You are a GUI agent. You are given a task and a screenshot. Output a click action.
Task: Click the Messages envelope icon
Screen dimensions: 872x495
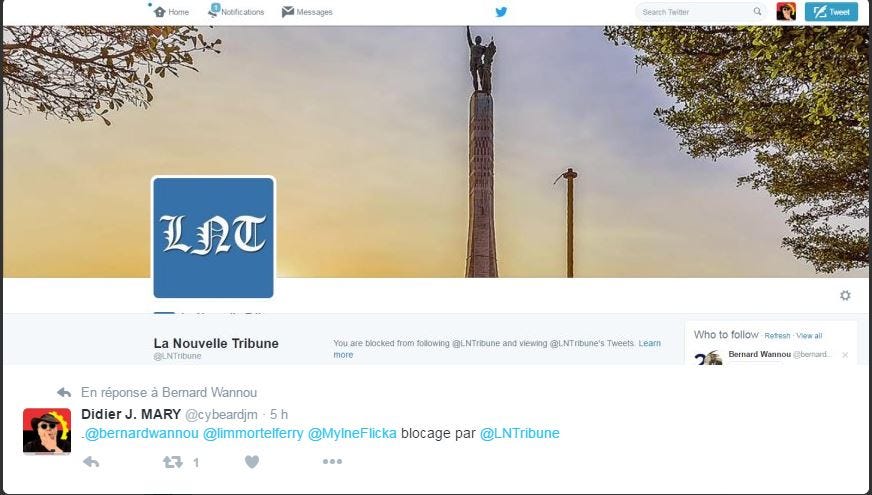(x=288, y=12)
